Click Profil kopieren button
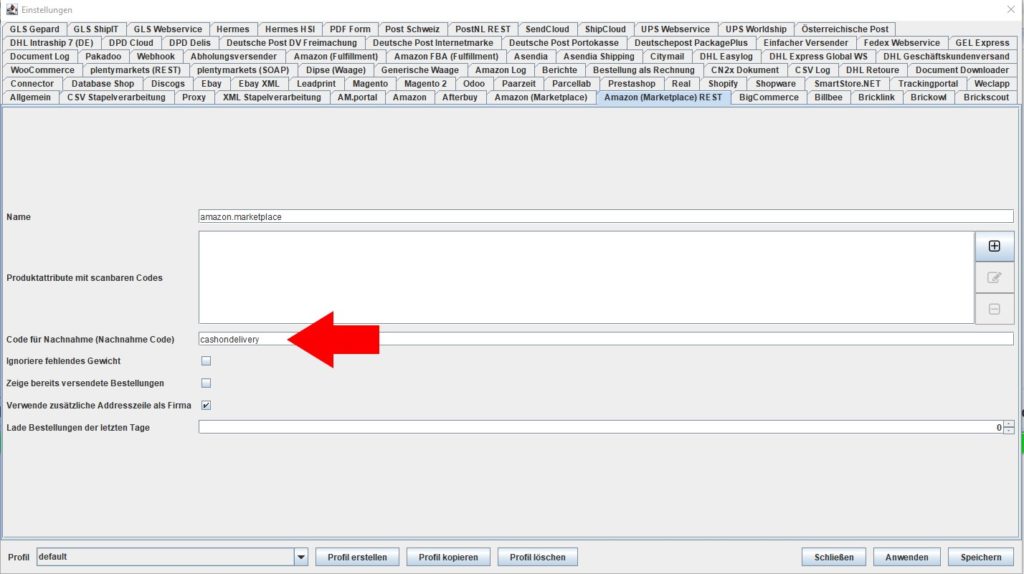Image resolution: width=1024 pixels, height=574 pixels. tap(448, 557)
